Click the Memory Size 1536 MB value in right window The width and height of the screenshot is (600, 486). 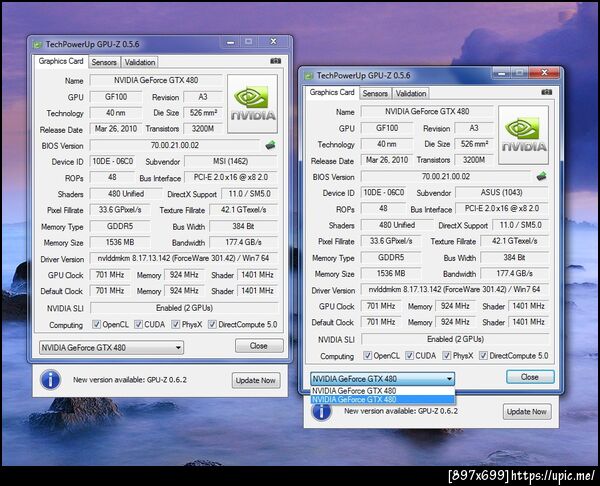point(391,274)
